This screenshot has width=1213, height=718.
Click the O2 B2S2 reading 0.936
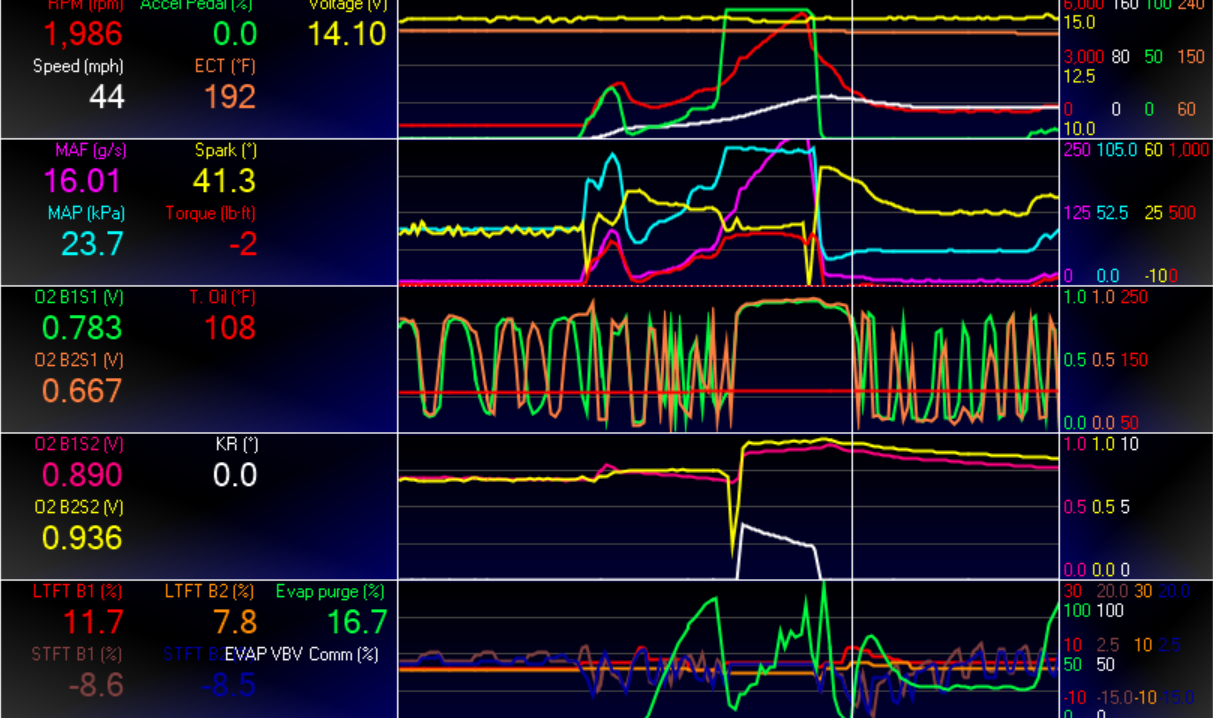pyautogui.click(x=82, y=538)
